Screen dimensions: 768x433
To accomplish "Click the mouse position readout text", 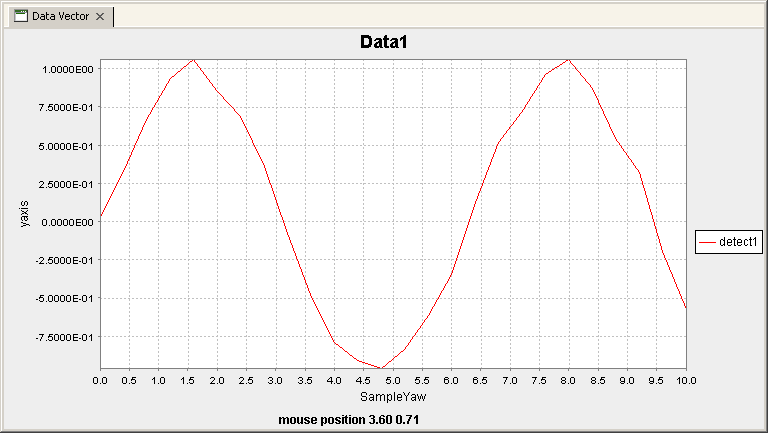I will [x=349, y=419].
